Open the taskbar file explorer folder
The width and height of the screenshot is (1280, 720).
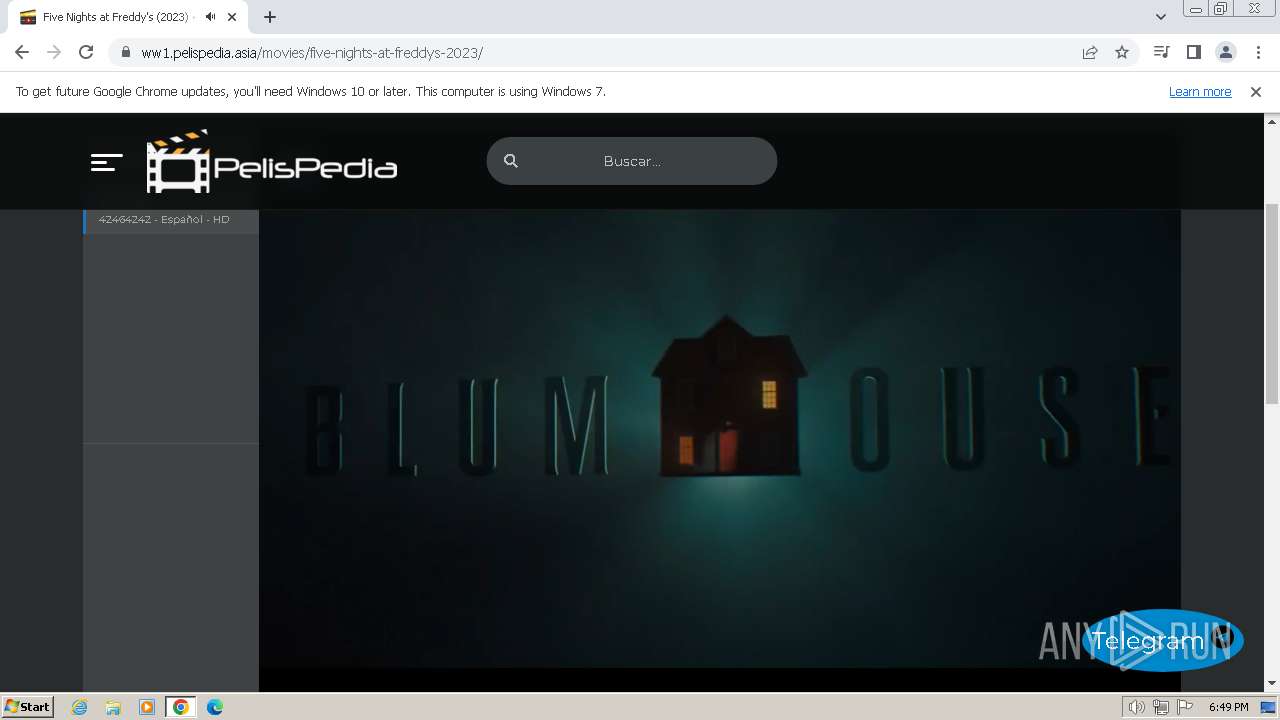point(113,707)
